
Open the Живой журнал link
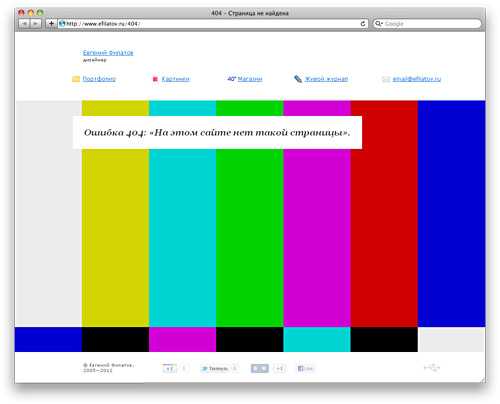[x=326, y=79]
